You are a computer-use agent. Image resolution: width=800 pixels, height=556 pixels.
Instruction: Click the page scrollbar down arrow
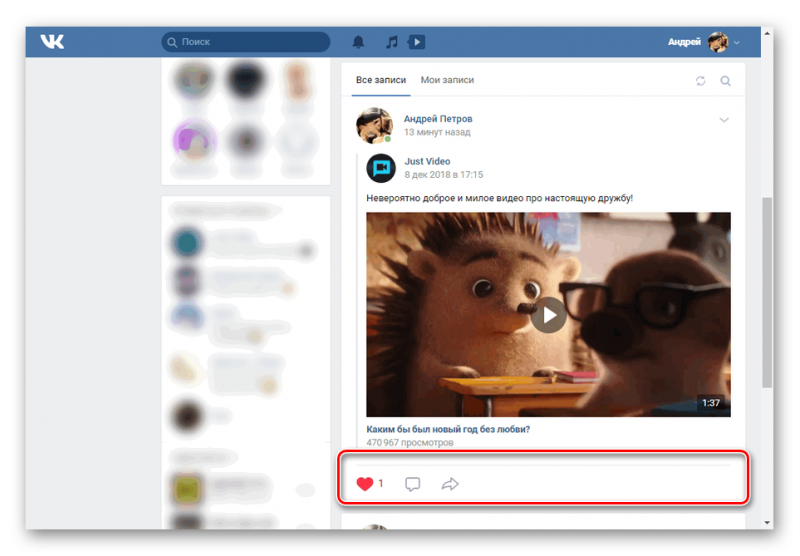(767, 522)
